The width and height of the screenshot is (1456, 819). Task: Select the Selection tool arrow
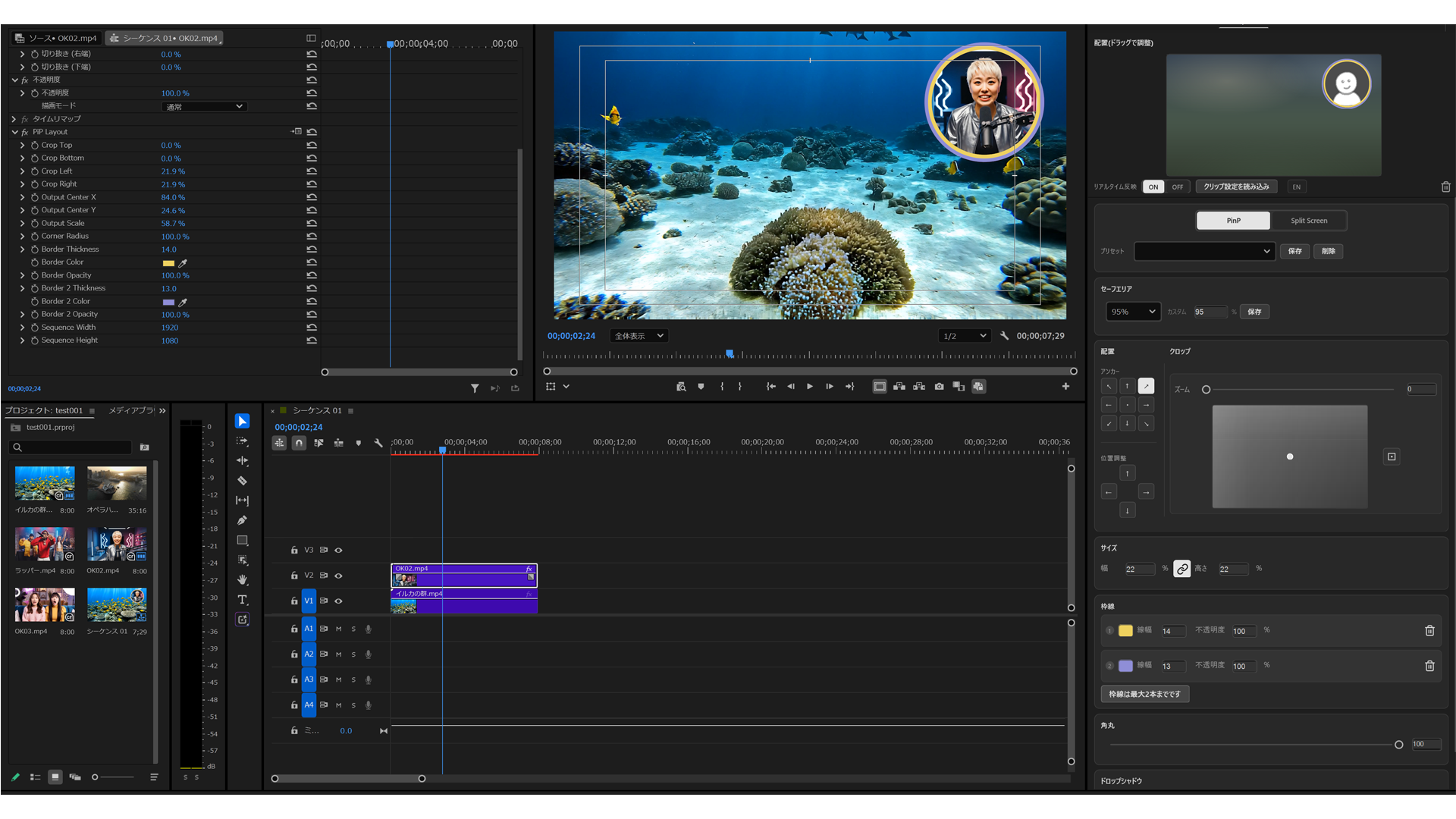242,421
